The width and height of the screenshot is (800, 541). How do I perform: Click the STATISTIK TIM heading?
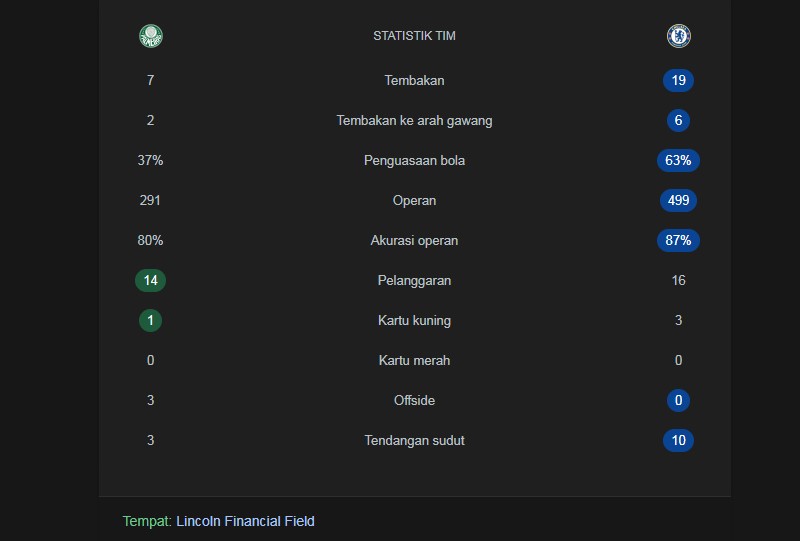point(414,36)
